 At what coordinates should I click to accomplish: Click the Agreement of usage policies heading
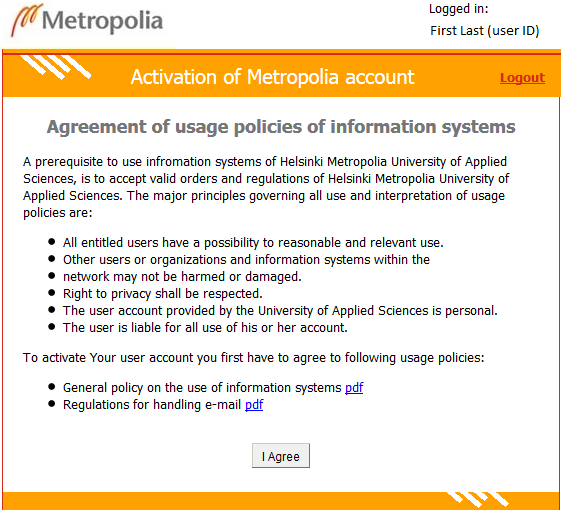coord(281,127)
